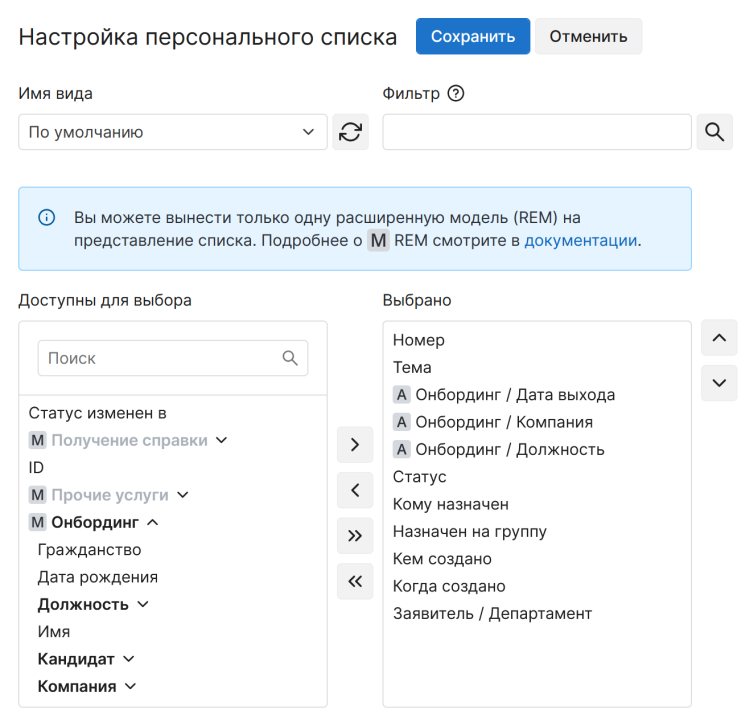Expand the Должность node
This screenshot has height=722, width=750.
tap(143, 604)
